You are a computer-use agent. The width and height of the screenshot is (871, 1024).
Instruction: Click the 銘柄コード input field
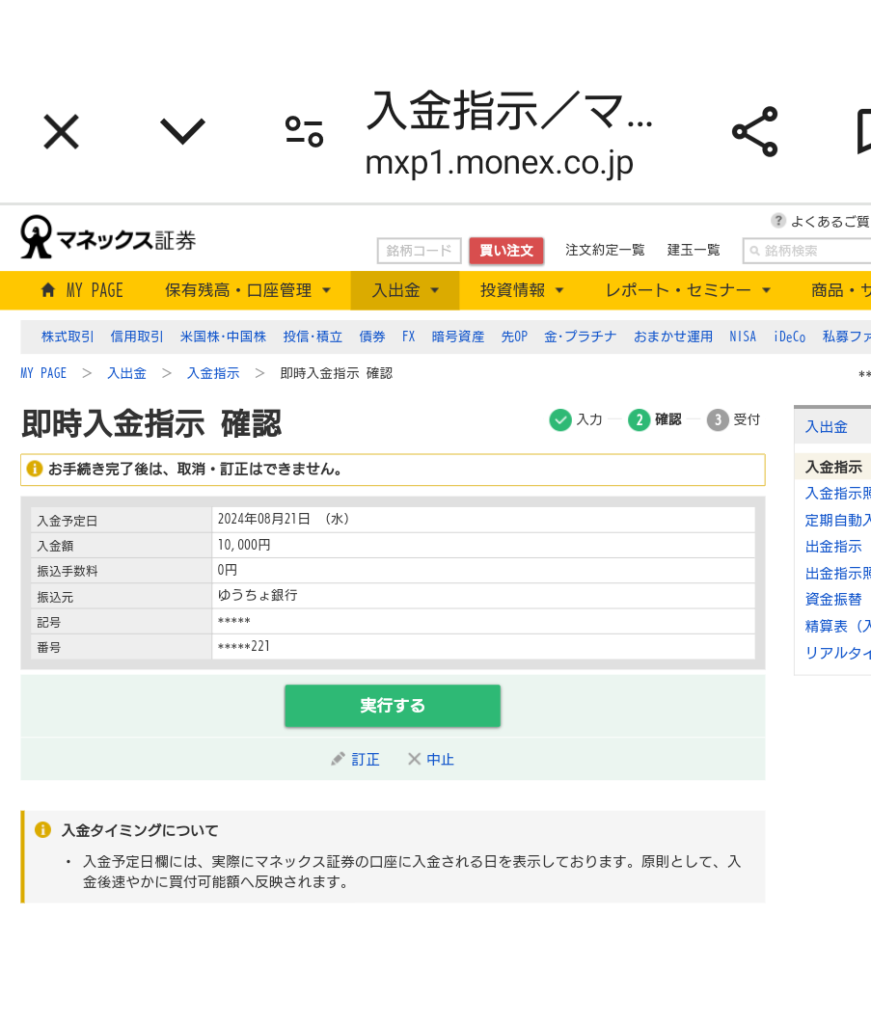418,250
